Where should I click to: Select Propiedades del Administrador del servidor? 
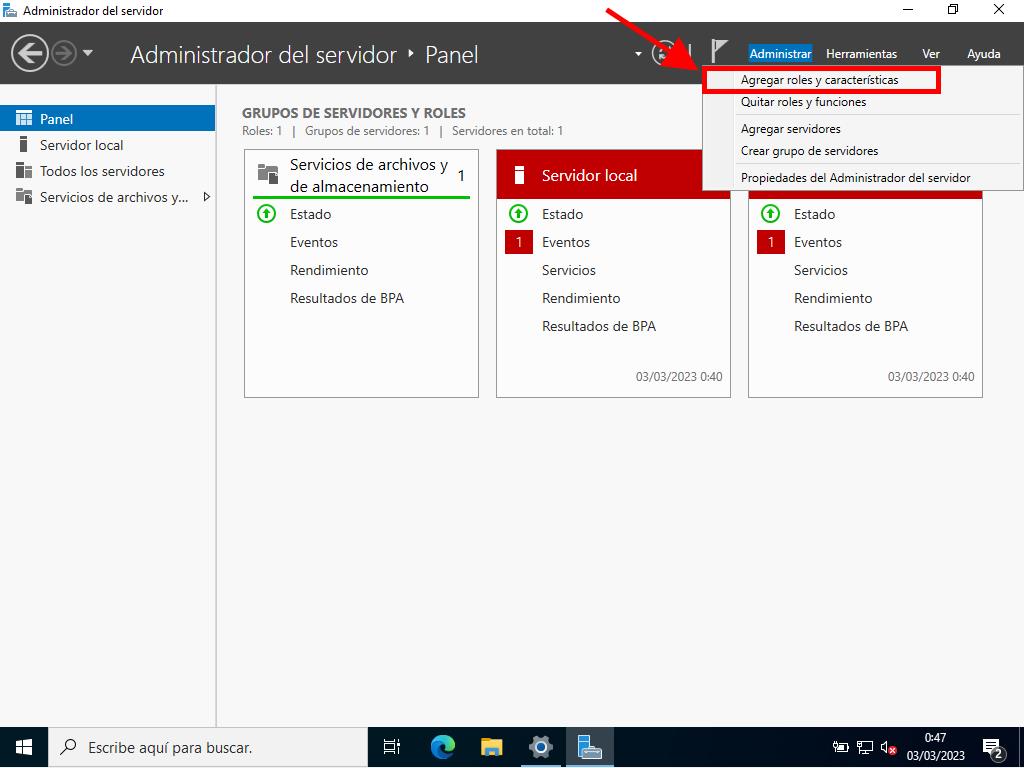[x=855, y=178]
